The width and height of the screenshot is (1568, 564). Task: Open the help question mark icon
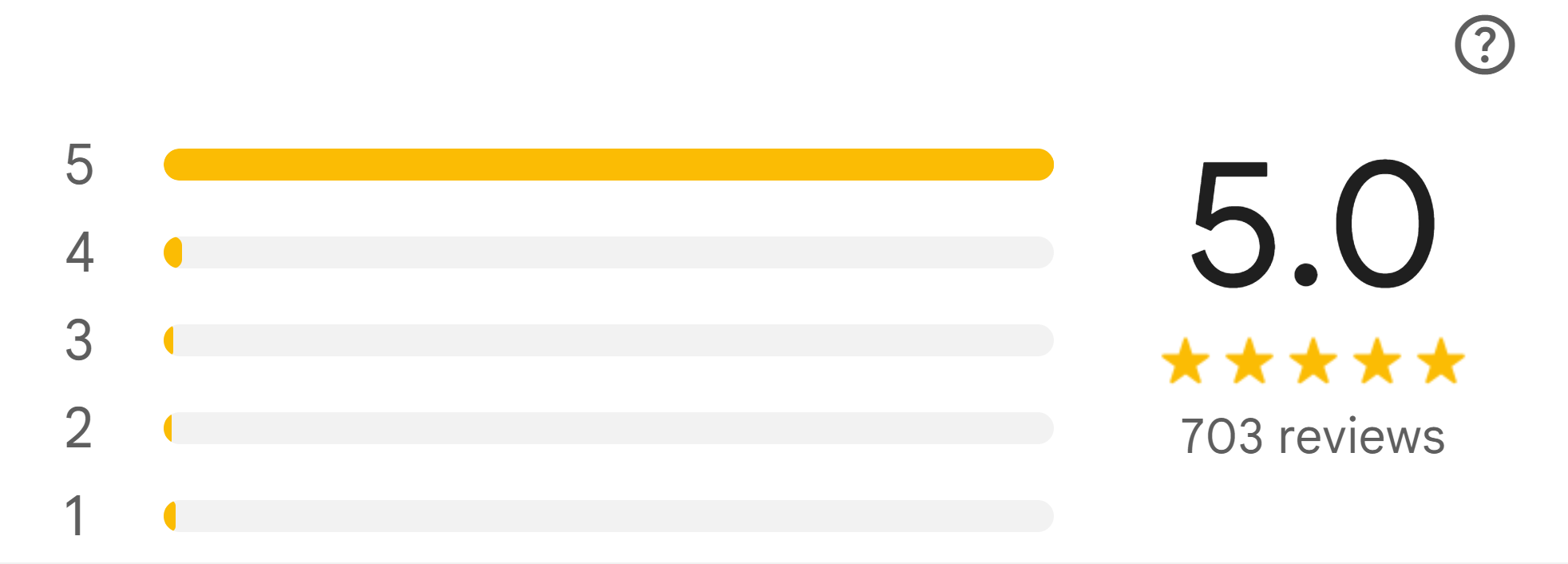(1485, 45)
